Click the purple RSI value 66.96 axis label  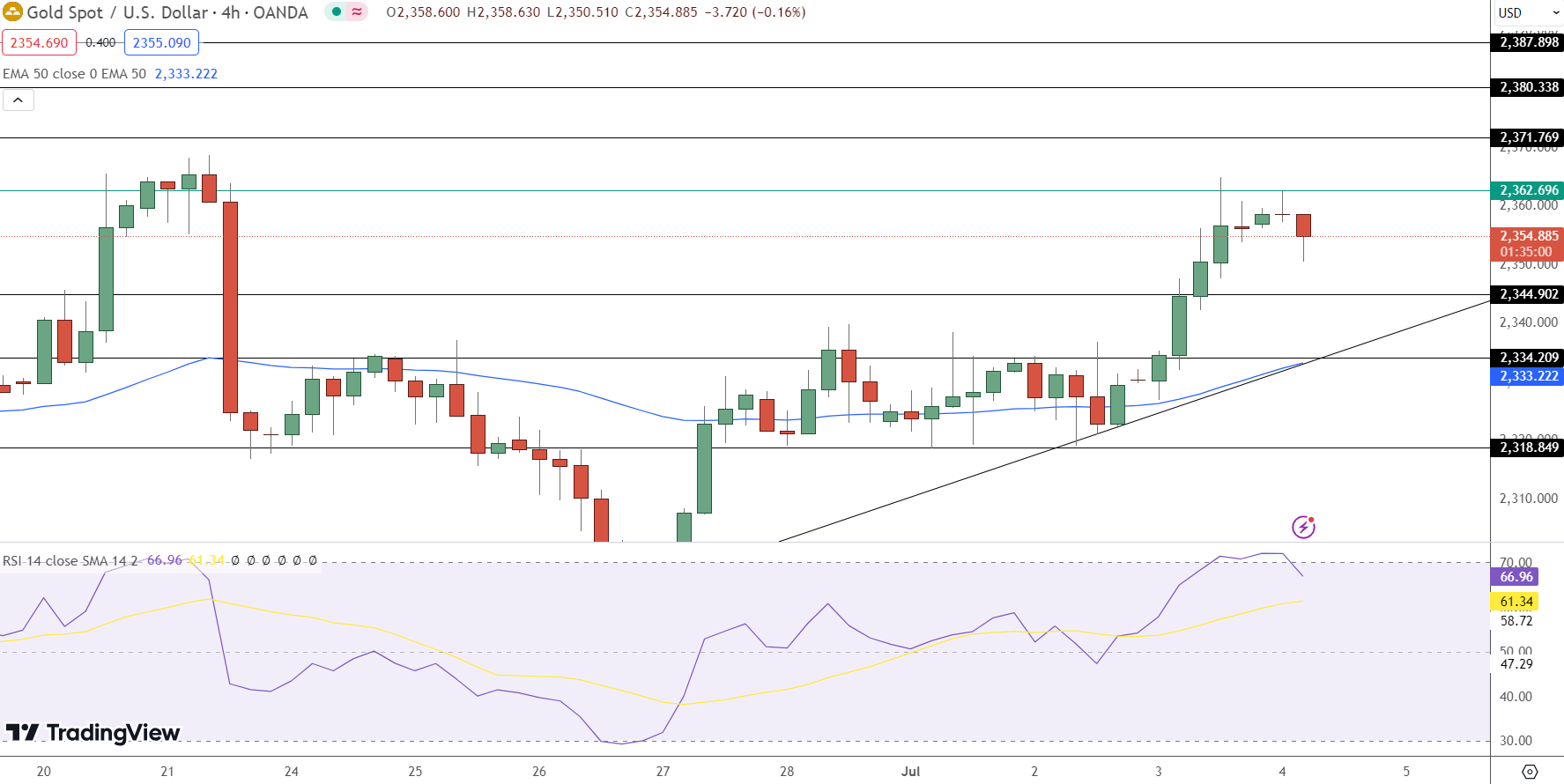[1516, 577]
